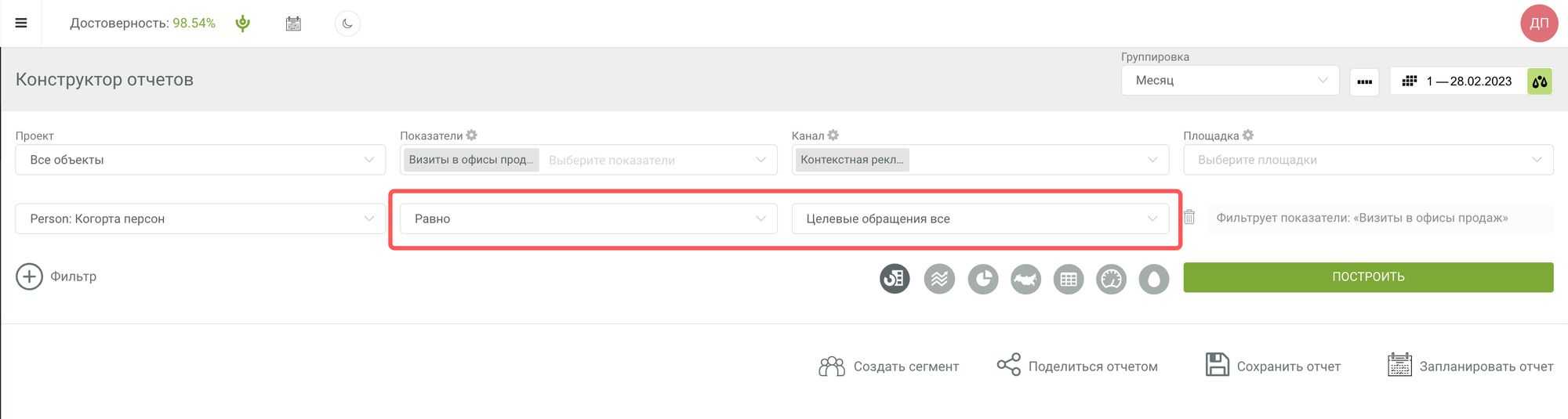The width and height of the screenshot is (1568, 419).
Task: Open the hamburger menu
Action: [x=21, y=23]
